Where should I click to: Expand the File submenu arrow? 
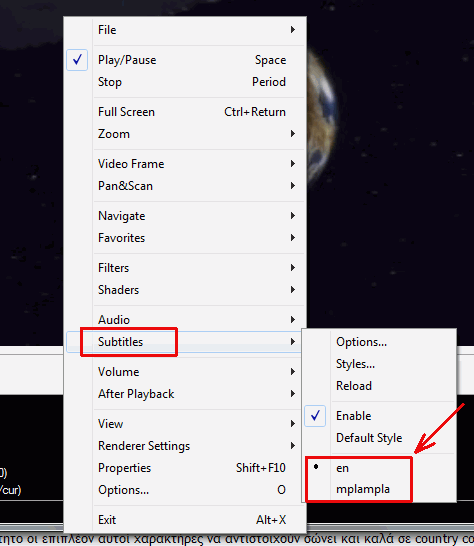(x=293, y=30)
